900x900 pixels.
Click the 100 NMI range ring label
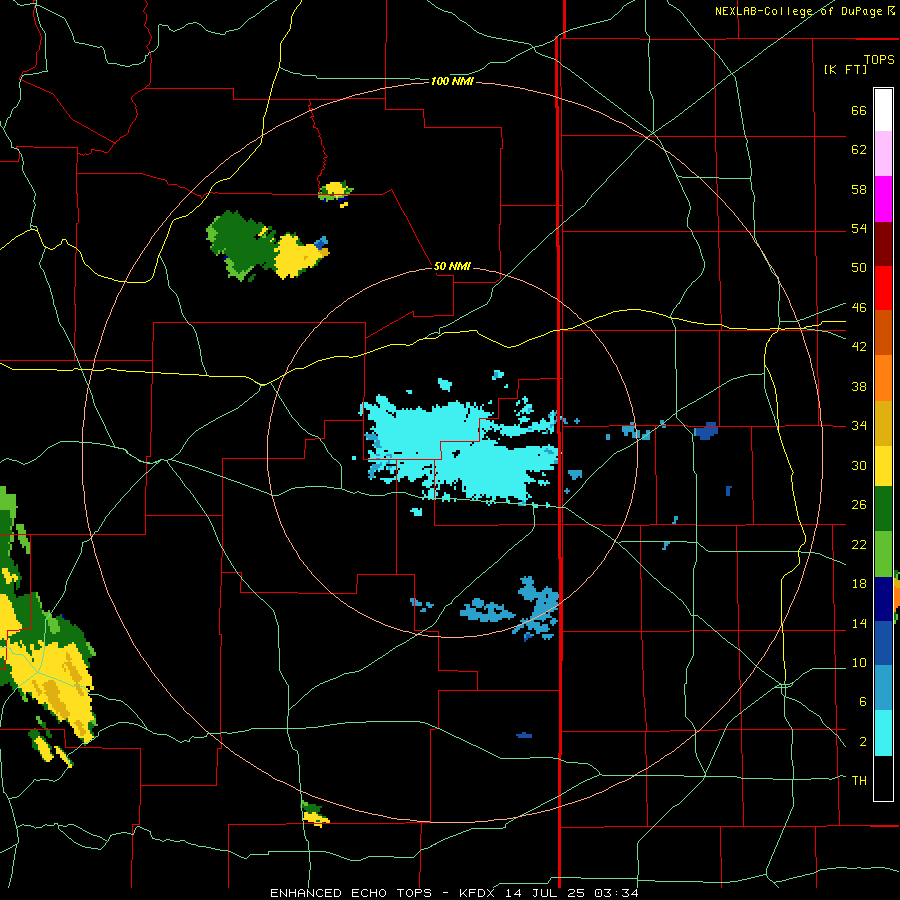[452, 82]
